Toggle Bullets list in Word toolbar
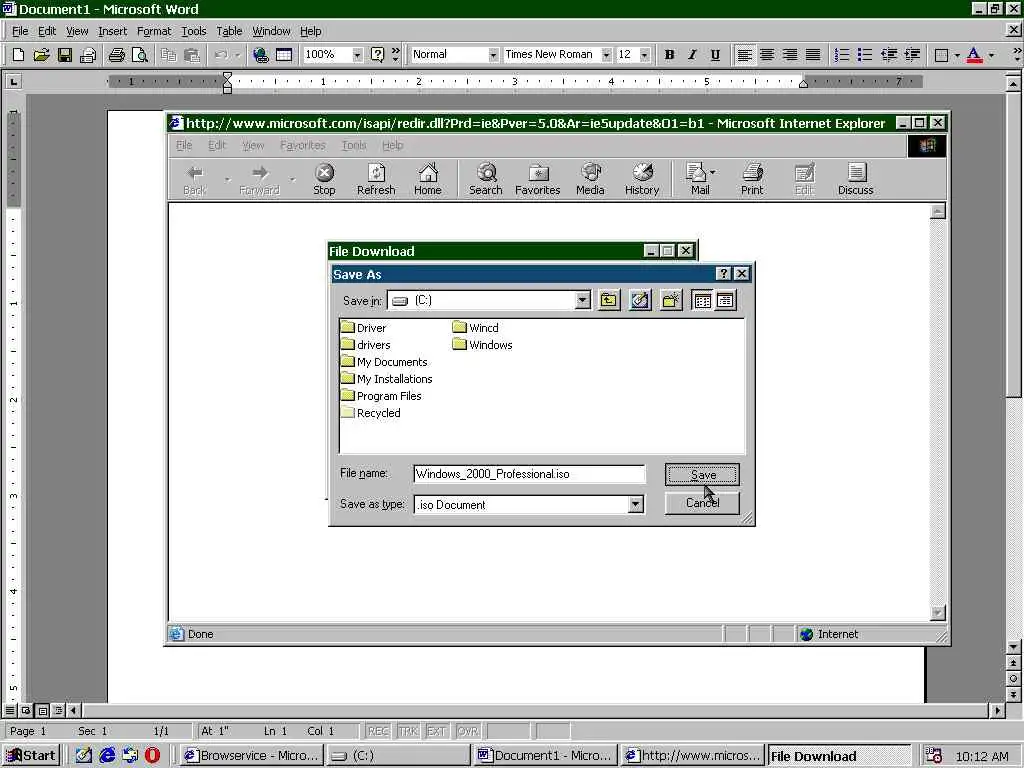Viewport: 1024px width, 768px height. [x=865, y=55]
